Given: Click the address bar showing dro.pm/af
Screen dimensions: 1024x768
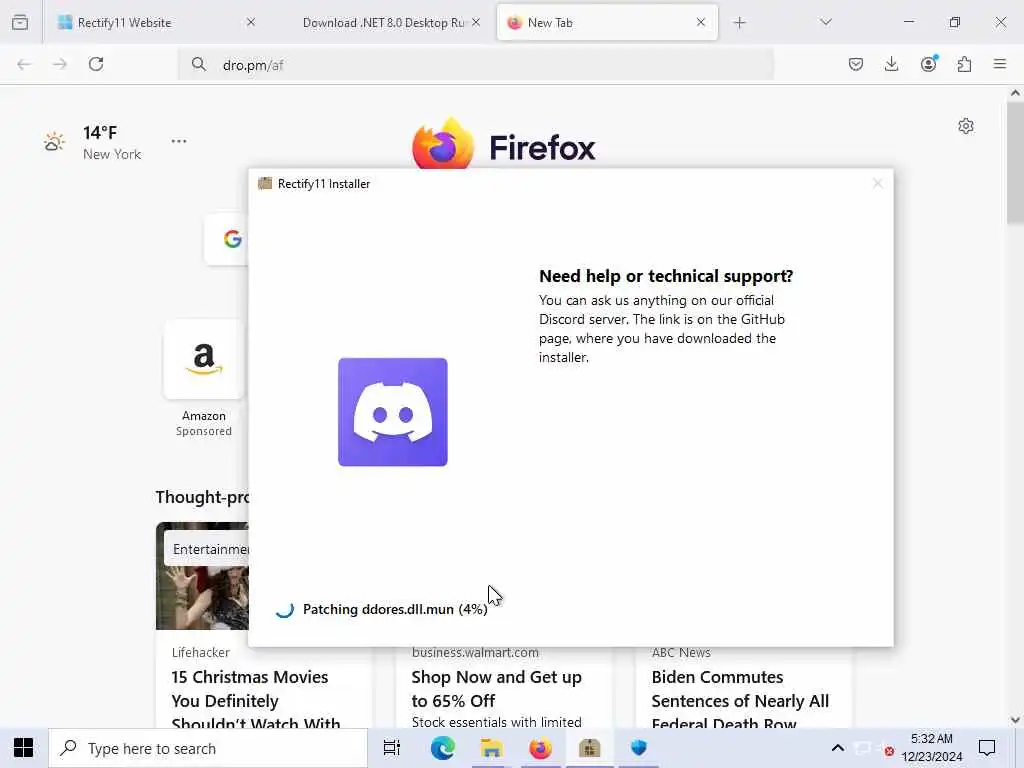Looking at the screenshot, I should click(x=475, y=65).
